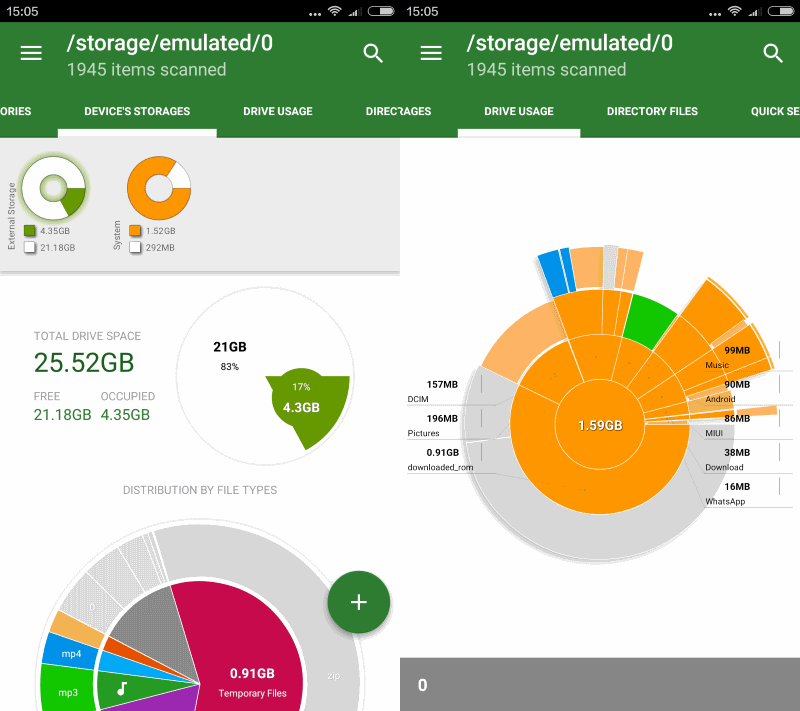Click the DISTRIBUTION BY FILE TYPES heading
The image size is (800, 711).
(x=200, y=490)
